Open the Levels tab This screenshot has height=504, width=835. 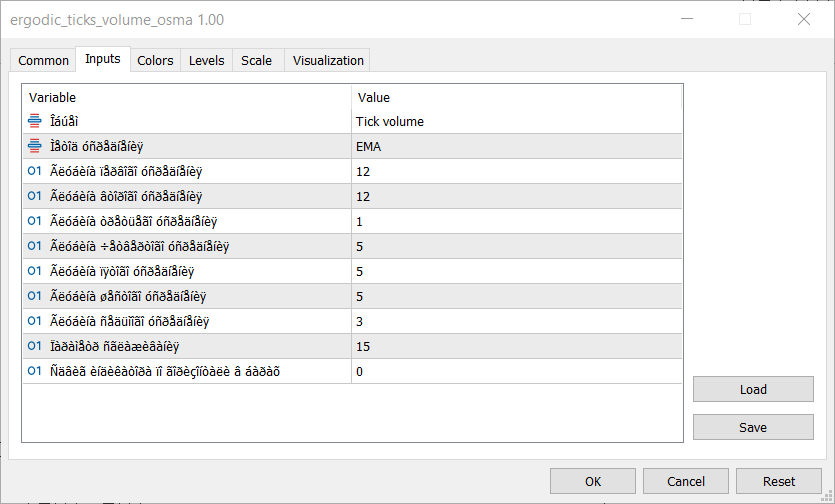[207, 60]
